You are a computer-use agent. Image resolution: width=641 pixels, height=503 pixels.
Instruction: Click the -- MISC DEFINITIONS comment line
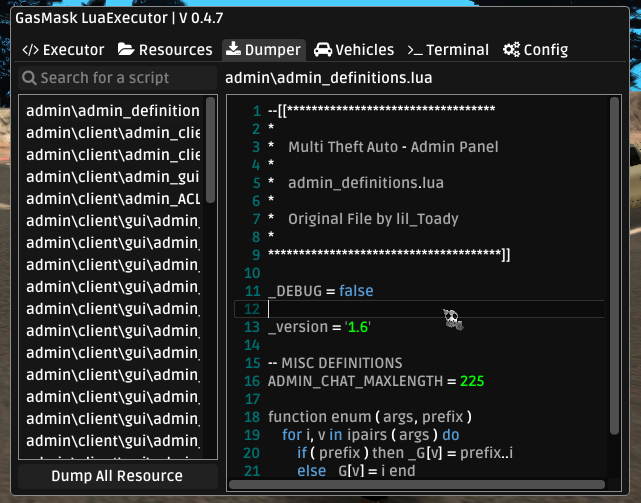point(335,363)
